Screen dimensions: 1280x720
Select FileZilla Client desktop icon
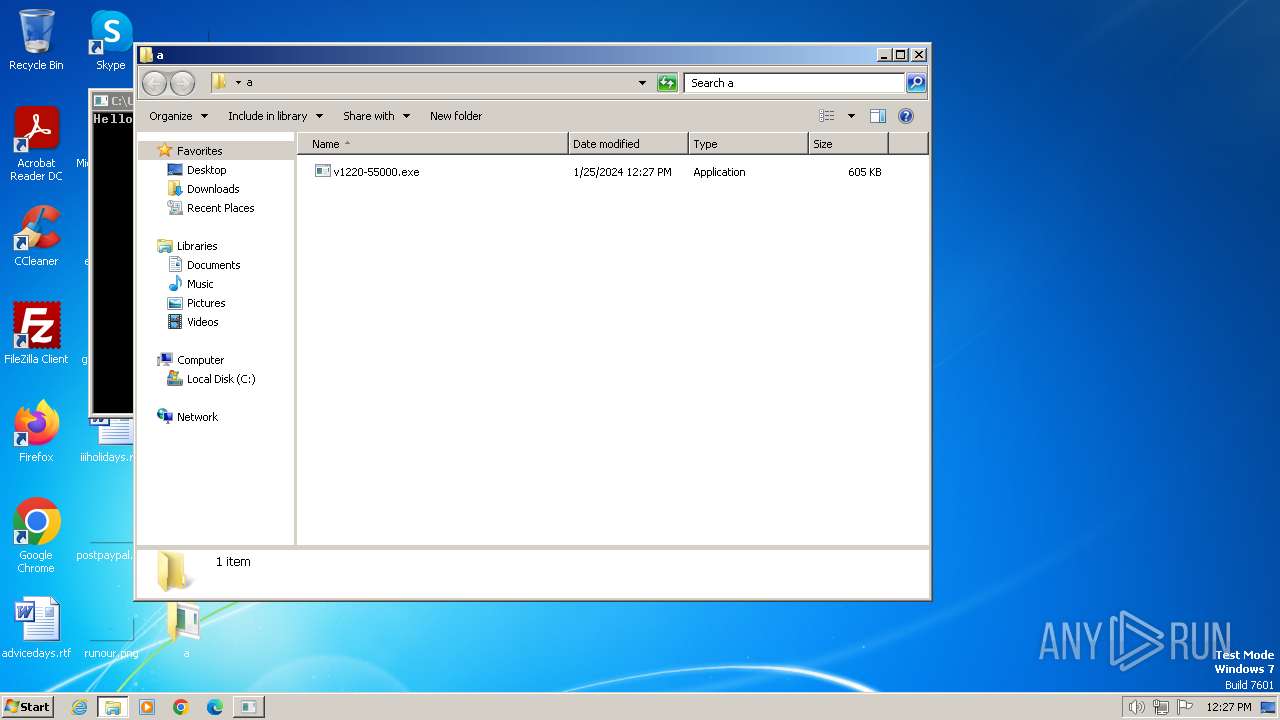tap(36, 333)
